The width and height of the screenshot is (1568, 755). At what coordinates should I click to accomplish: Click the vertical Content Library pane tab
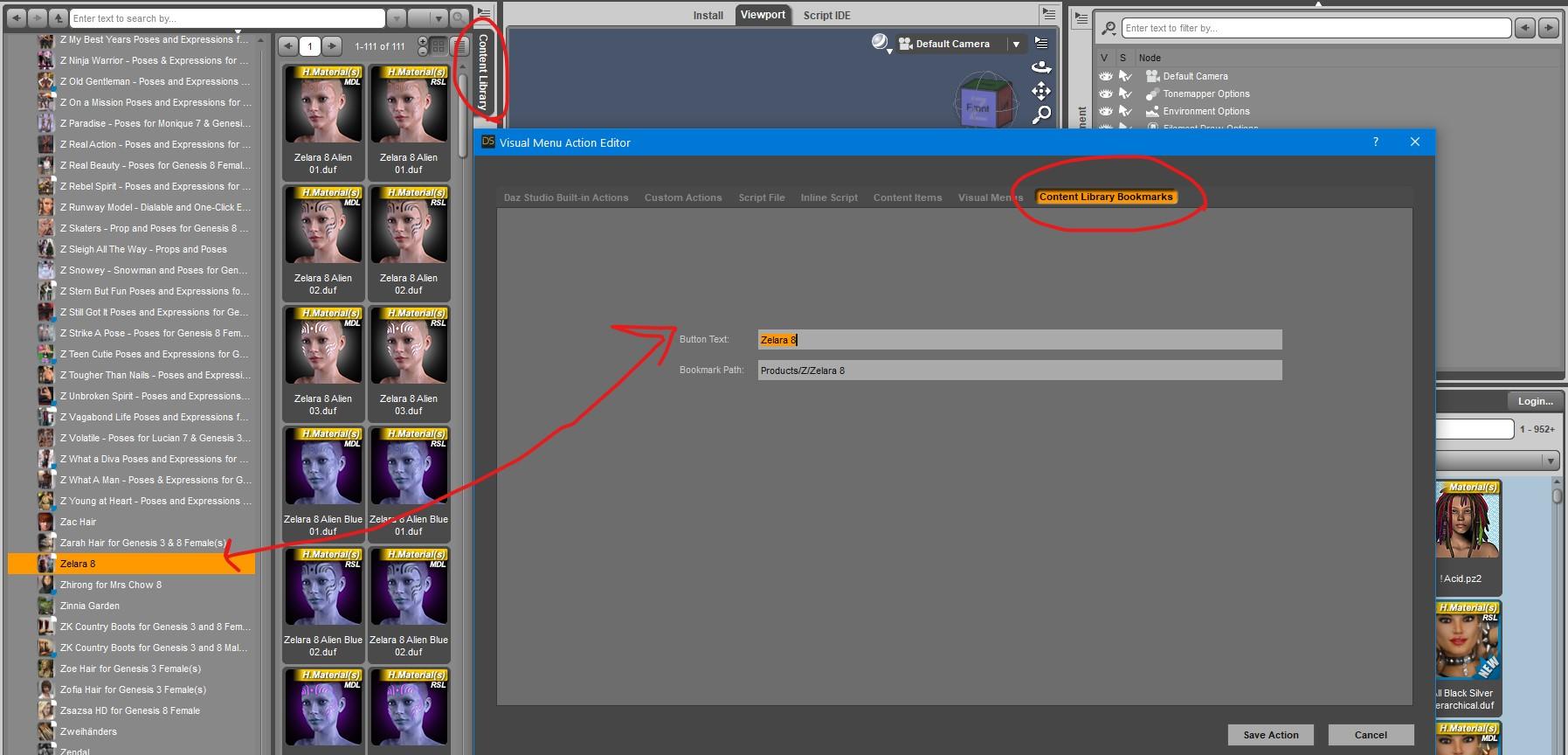pos(483,71)
